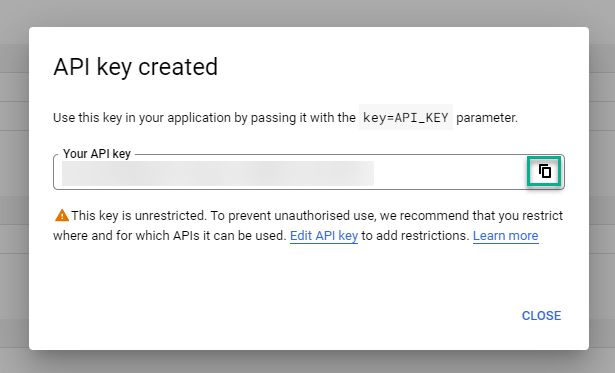Click the word 'parameter' after the code snippet
The width and height of the screenshot is (615, 373).
tap(487, 118)
